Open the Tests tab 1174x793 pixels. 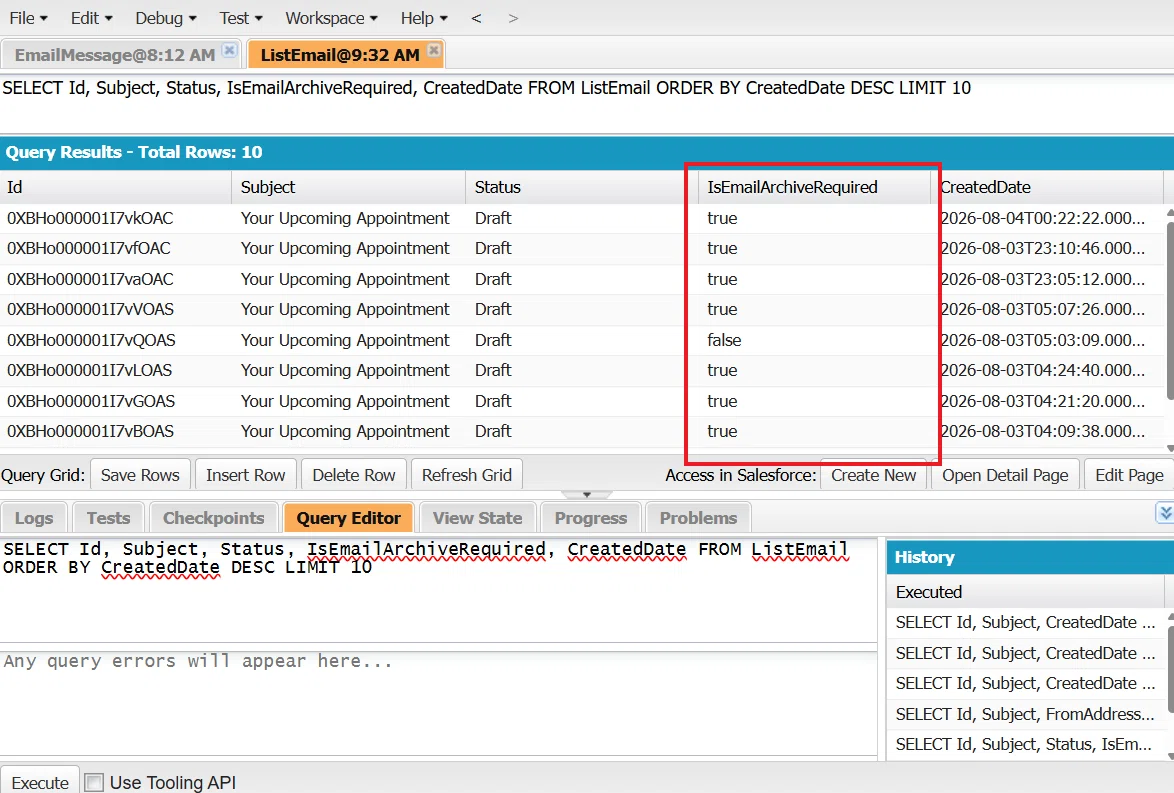[x=109, y=518]
